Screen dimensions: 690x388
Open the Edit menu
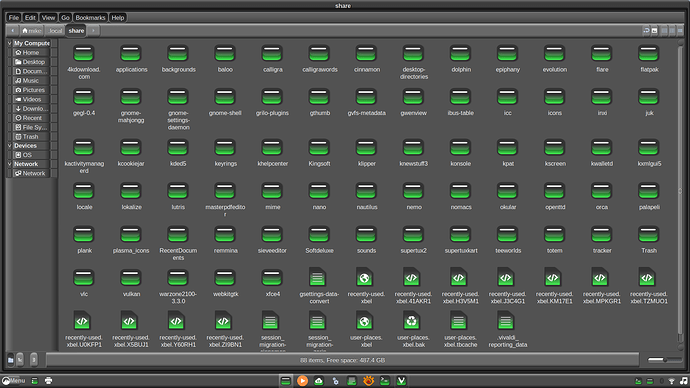pyautogui.click(x=30, y=18)
